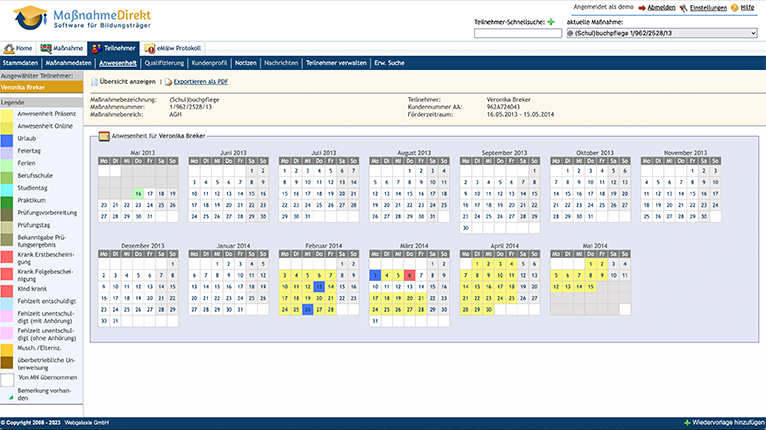
Task: Click red day 6 in März 2014
Action: pos(409,276)
